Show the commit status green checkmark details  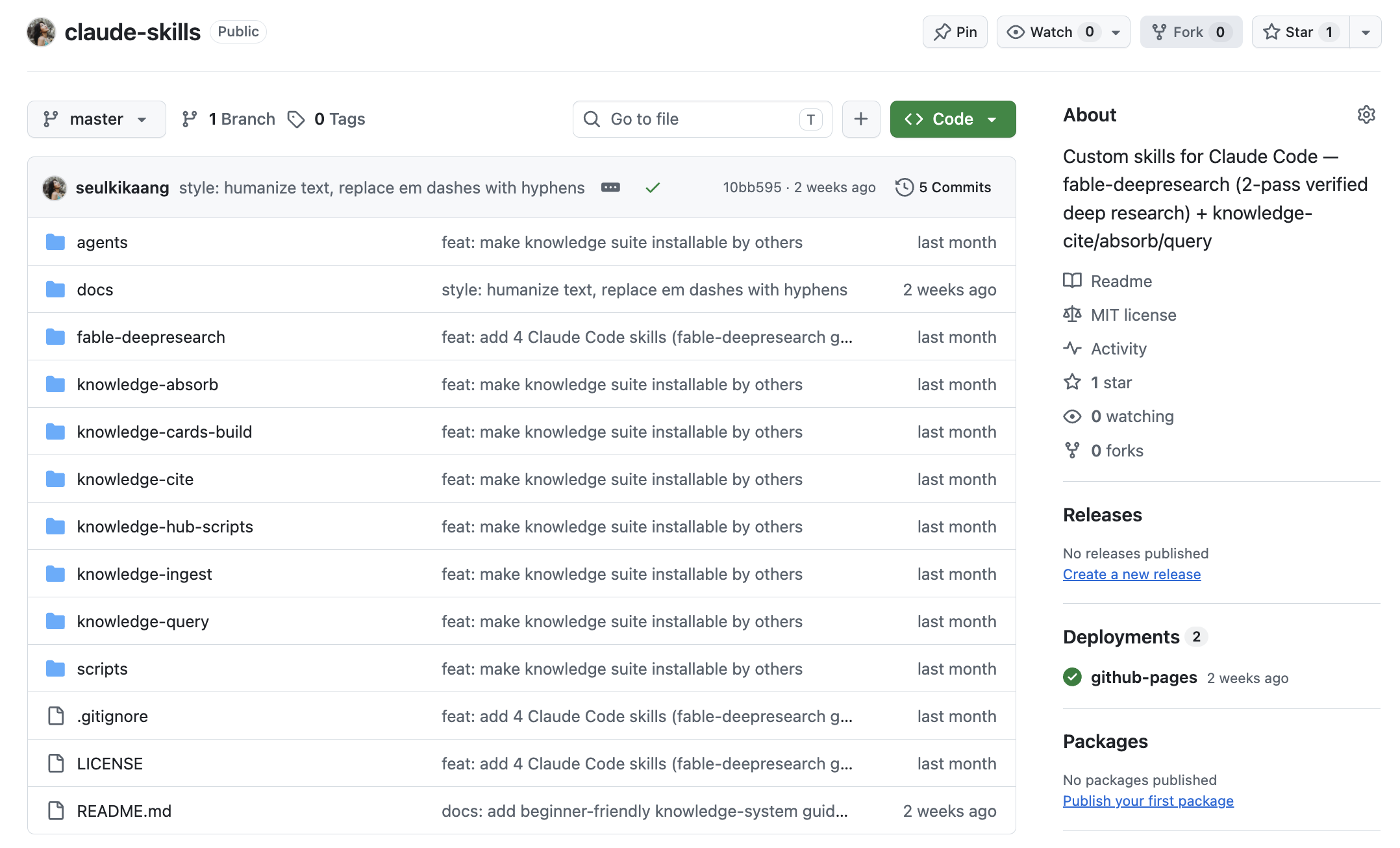point(653,188)
